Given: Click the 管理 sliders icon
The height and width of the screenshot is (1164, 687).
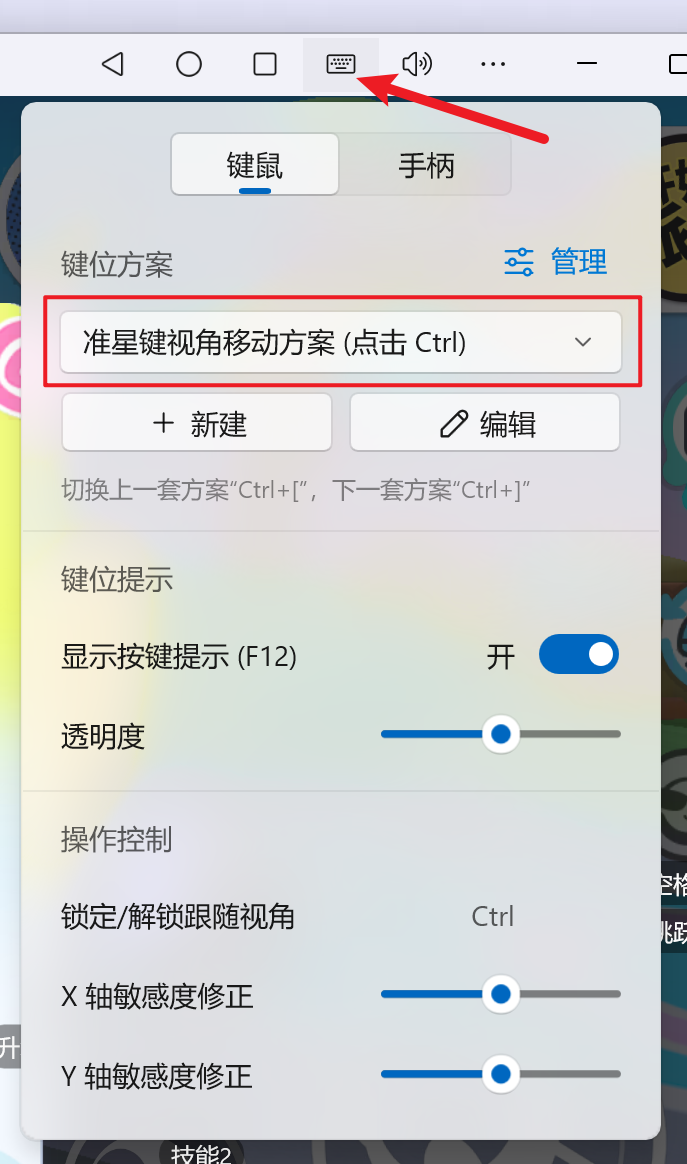Looking at the screenshot, I should (x=518, y=262).
